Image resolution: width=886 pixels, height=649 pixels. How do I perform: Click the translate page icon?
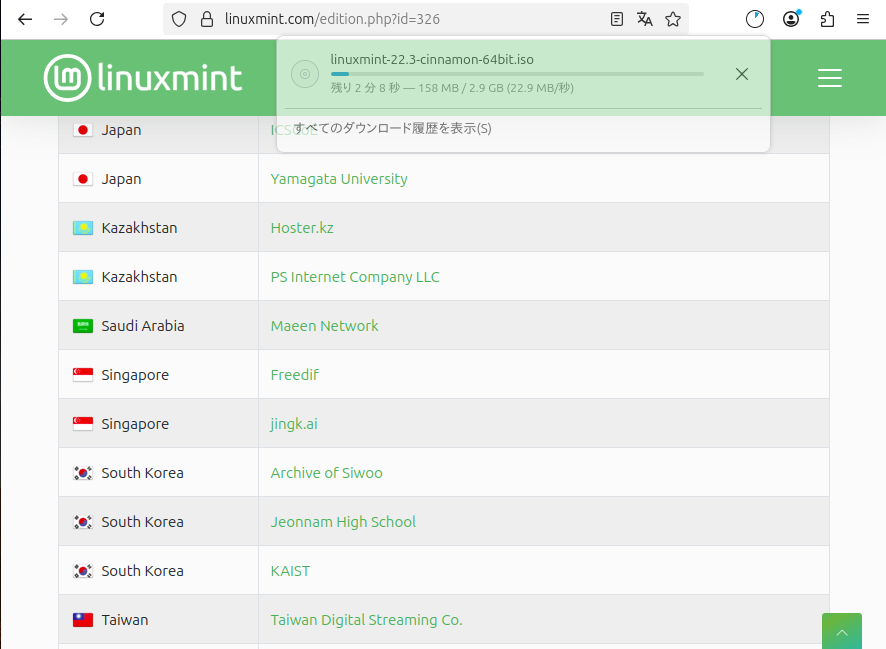click(645, 19)
